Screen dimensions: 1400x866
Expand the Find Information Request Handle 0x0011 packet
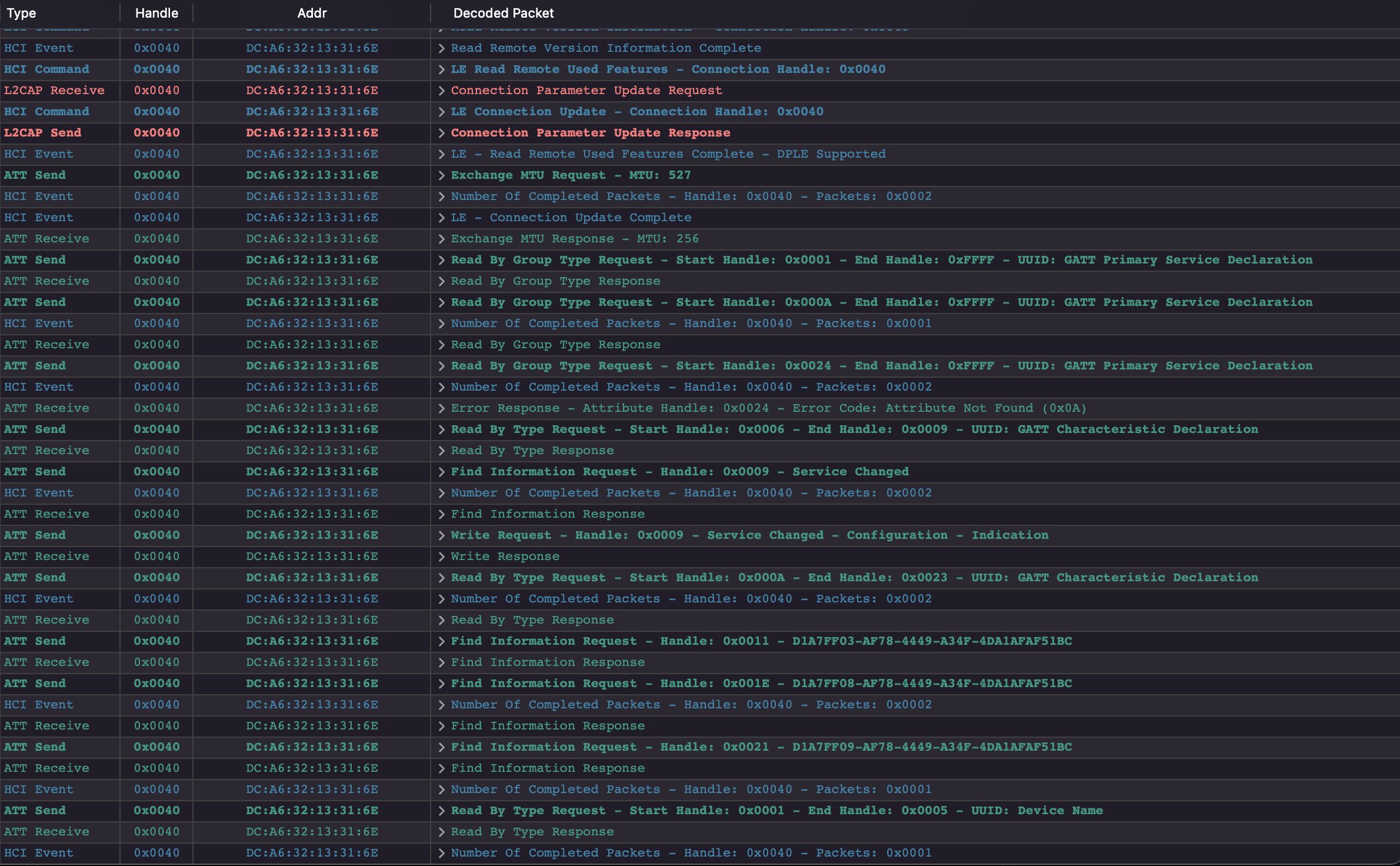(440, 641)
